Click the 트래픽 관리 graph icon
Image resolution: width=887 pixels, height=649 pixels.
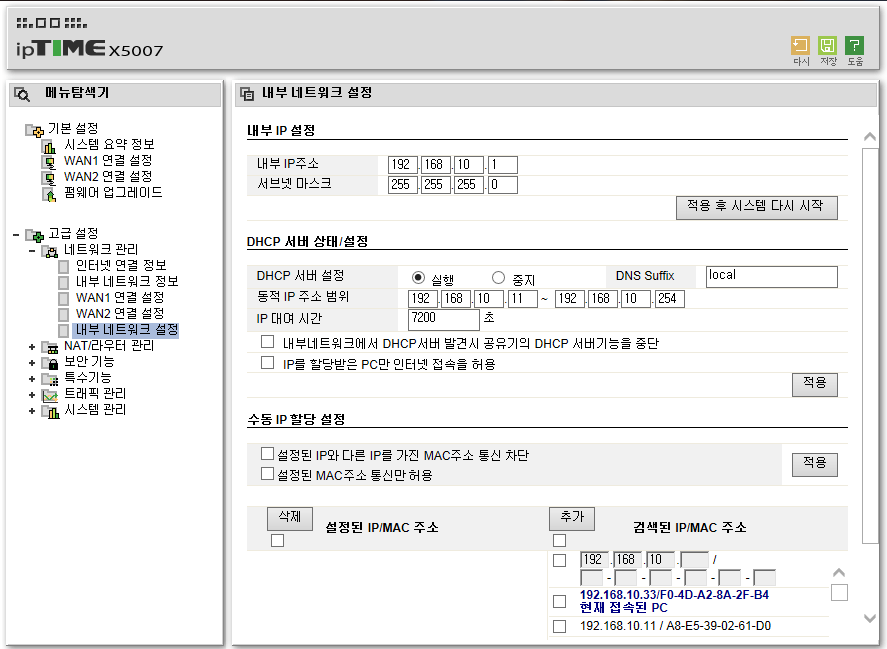pos(50,396)
